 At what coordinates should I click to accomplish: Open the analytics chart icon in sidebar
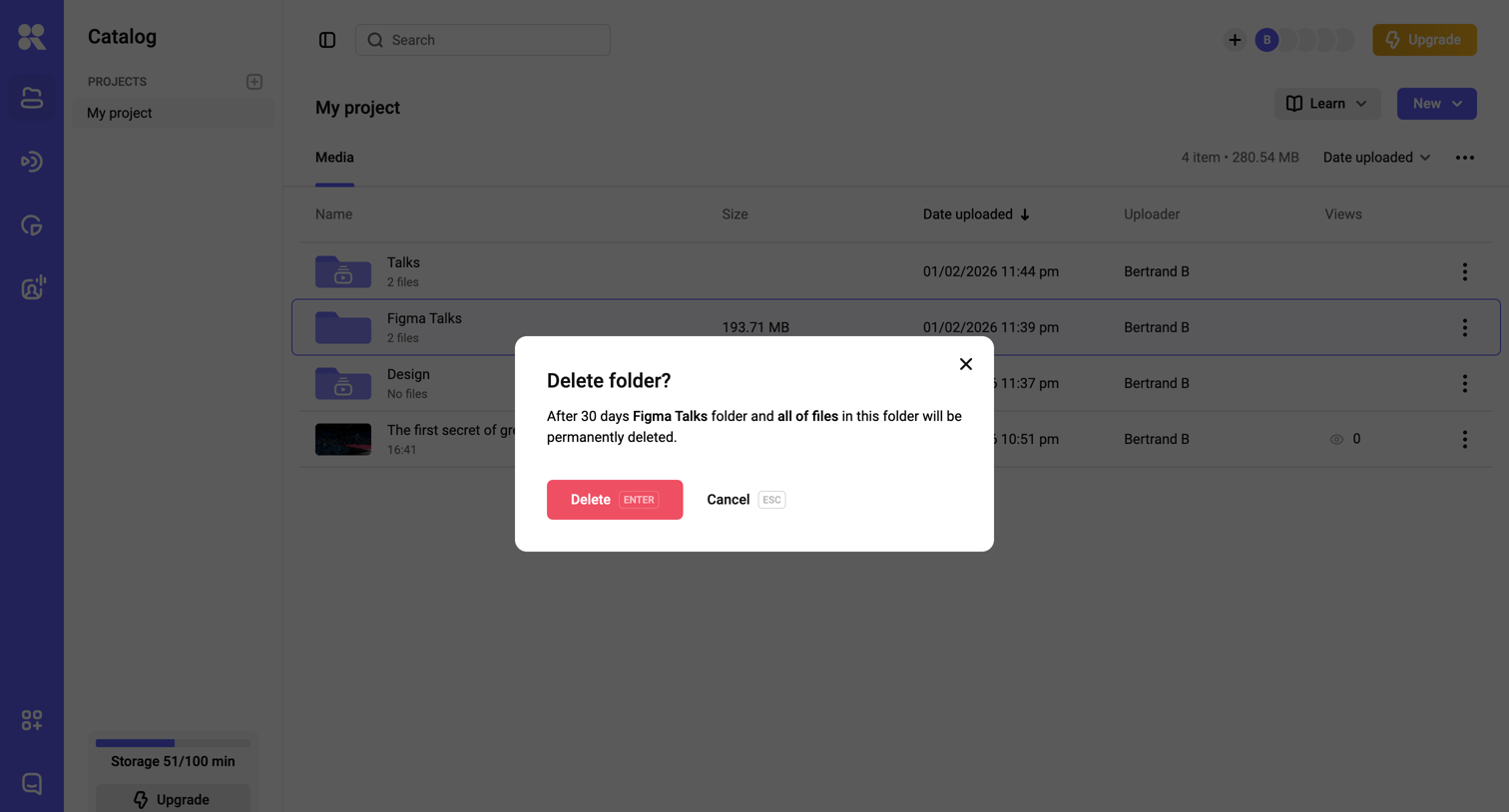pos(32,225)
